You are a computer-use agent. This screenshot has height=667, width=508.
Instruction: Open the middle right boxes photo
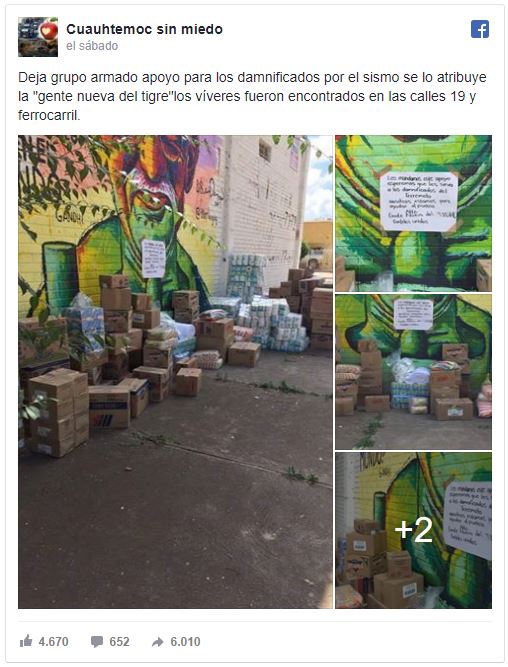point(413,372)
